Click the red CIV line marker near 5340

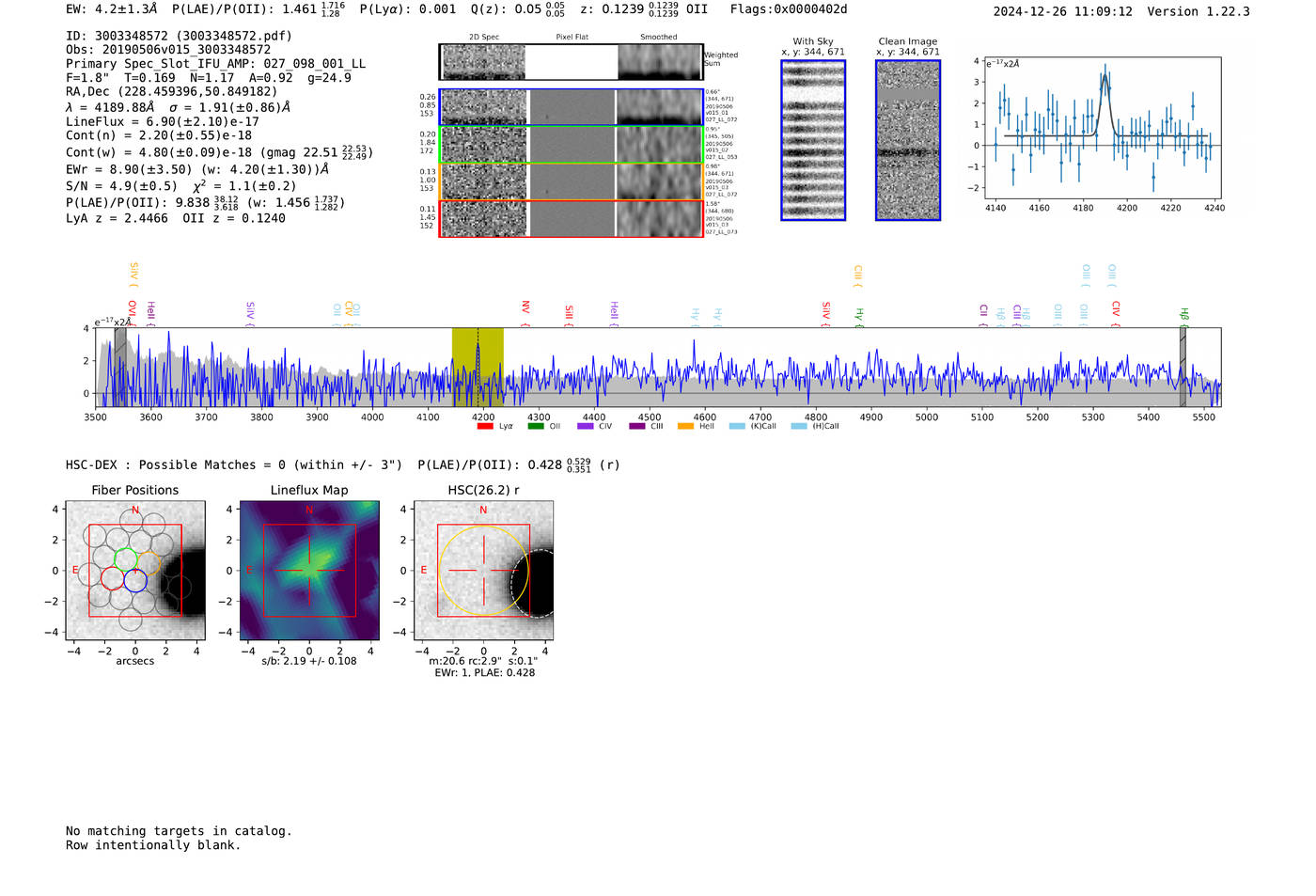pos(1116,313)
